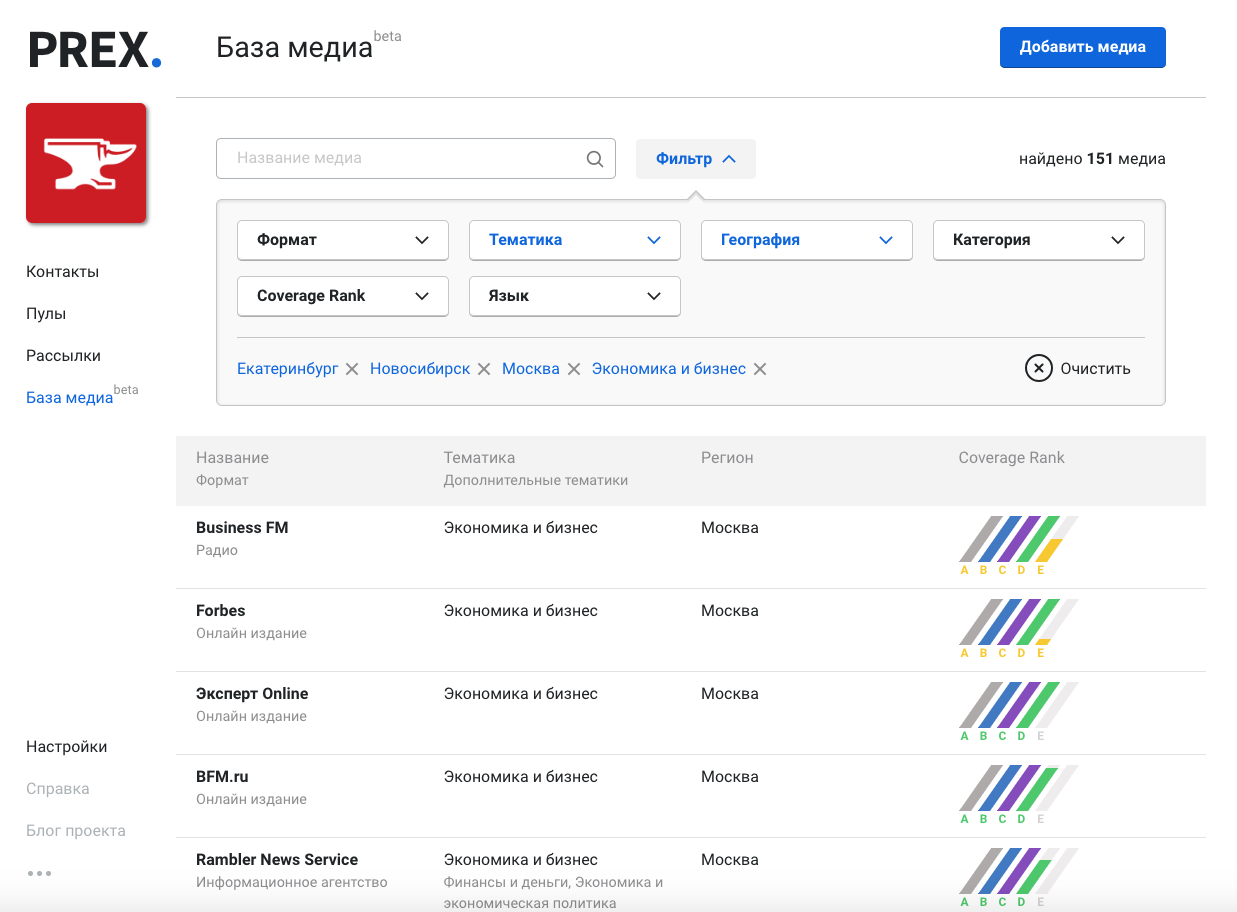Remove the Екатеринбург filter tag
Screen dimensions: 1237x912
tap(352, 369)
